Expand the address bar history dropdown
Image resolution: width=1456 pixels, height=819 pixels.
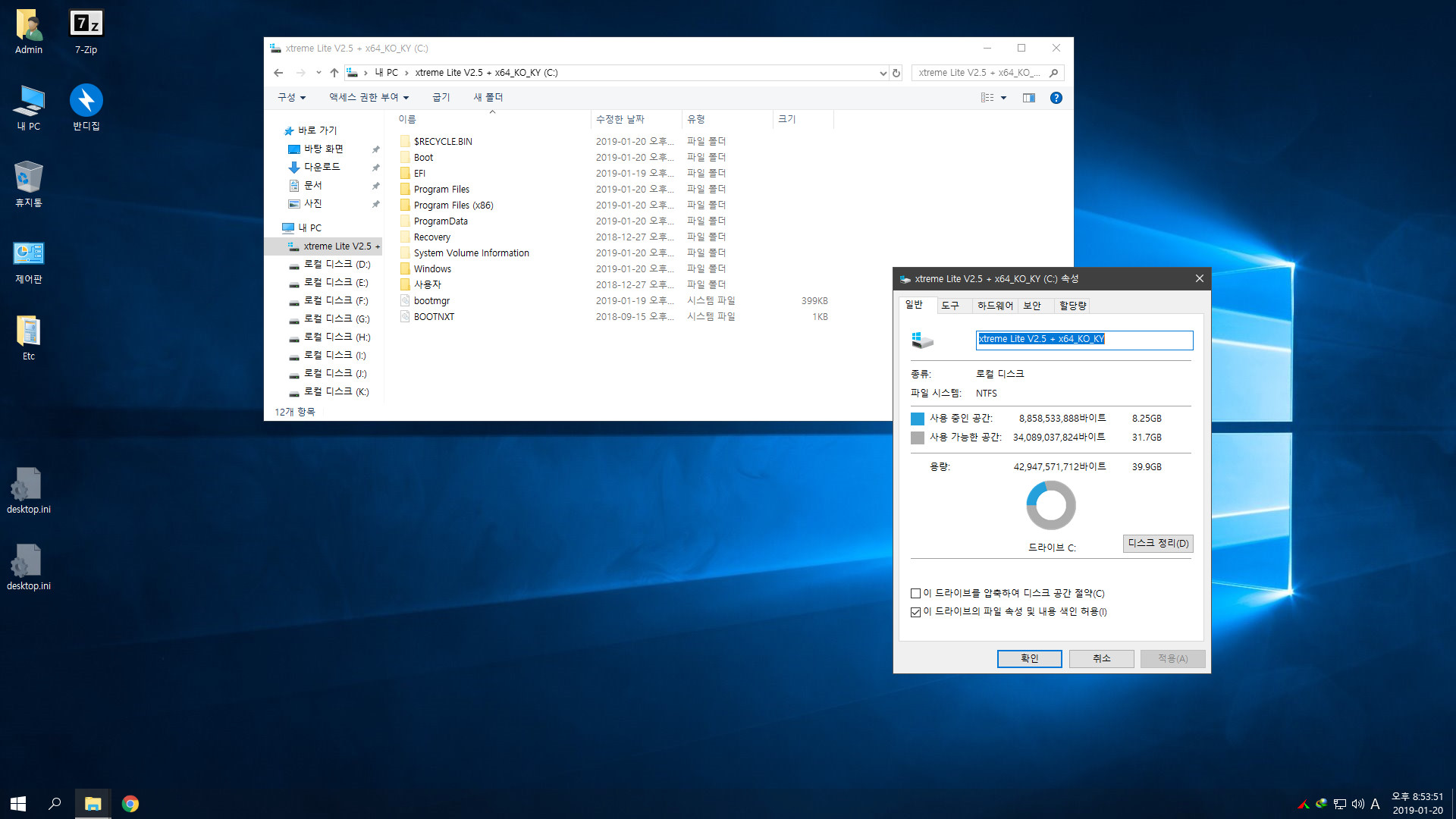[883, 73]
